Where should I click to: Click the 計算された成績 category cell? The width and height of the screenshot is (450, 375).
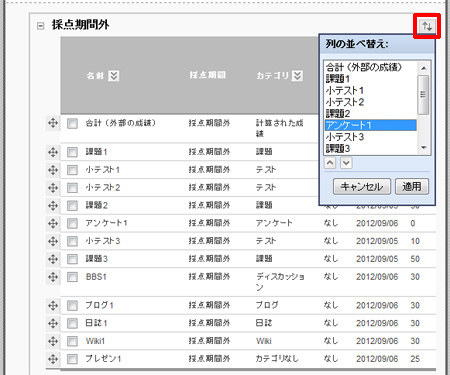click(x=279, y=128)
